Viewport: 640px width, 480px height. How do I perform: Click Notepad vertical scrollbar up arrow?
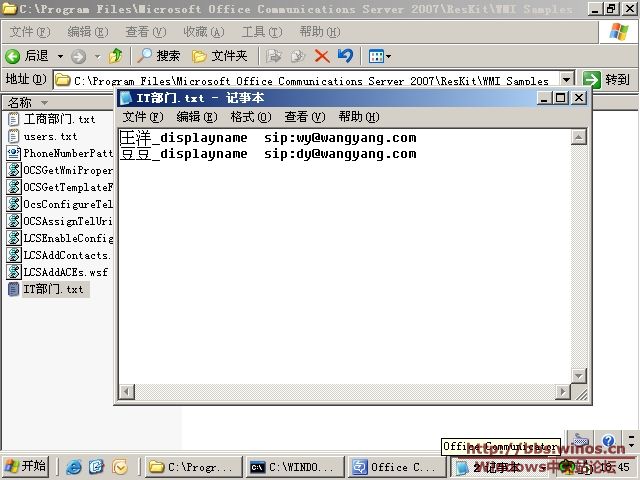tap(578, 138)
